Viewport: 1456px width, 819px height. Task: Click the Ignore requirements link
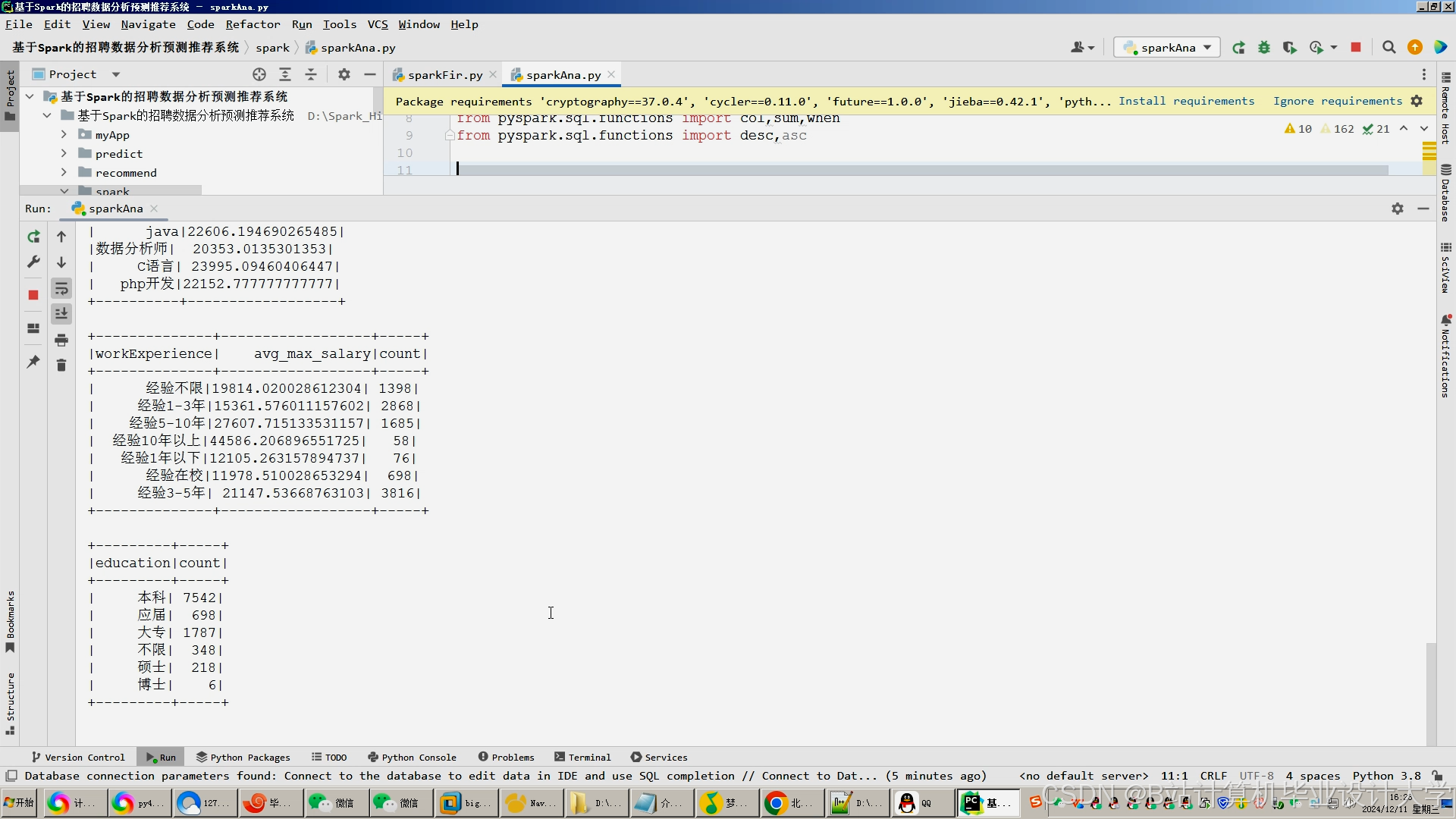[x=1336, y=101]
